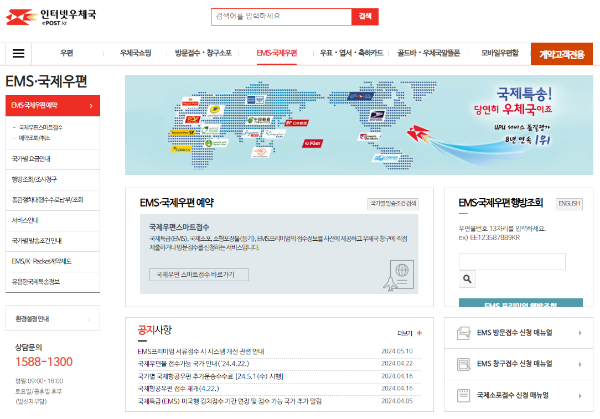Switch tracking panel to ENGLISH
The height and width of the screenshot is (419, 600).
pyautogui.click(x=569, y=204)
